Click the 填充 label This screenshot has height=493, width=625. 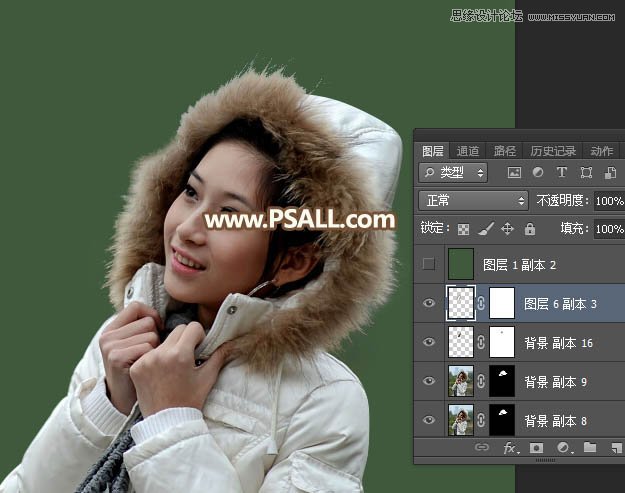pos(574,229)
